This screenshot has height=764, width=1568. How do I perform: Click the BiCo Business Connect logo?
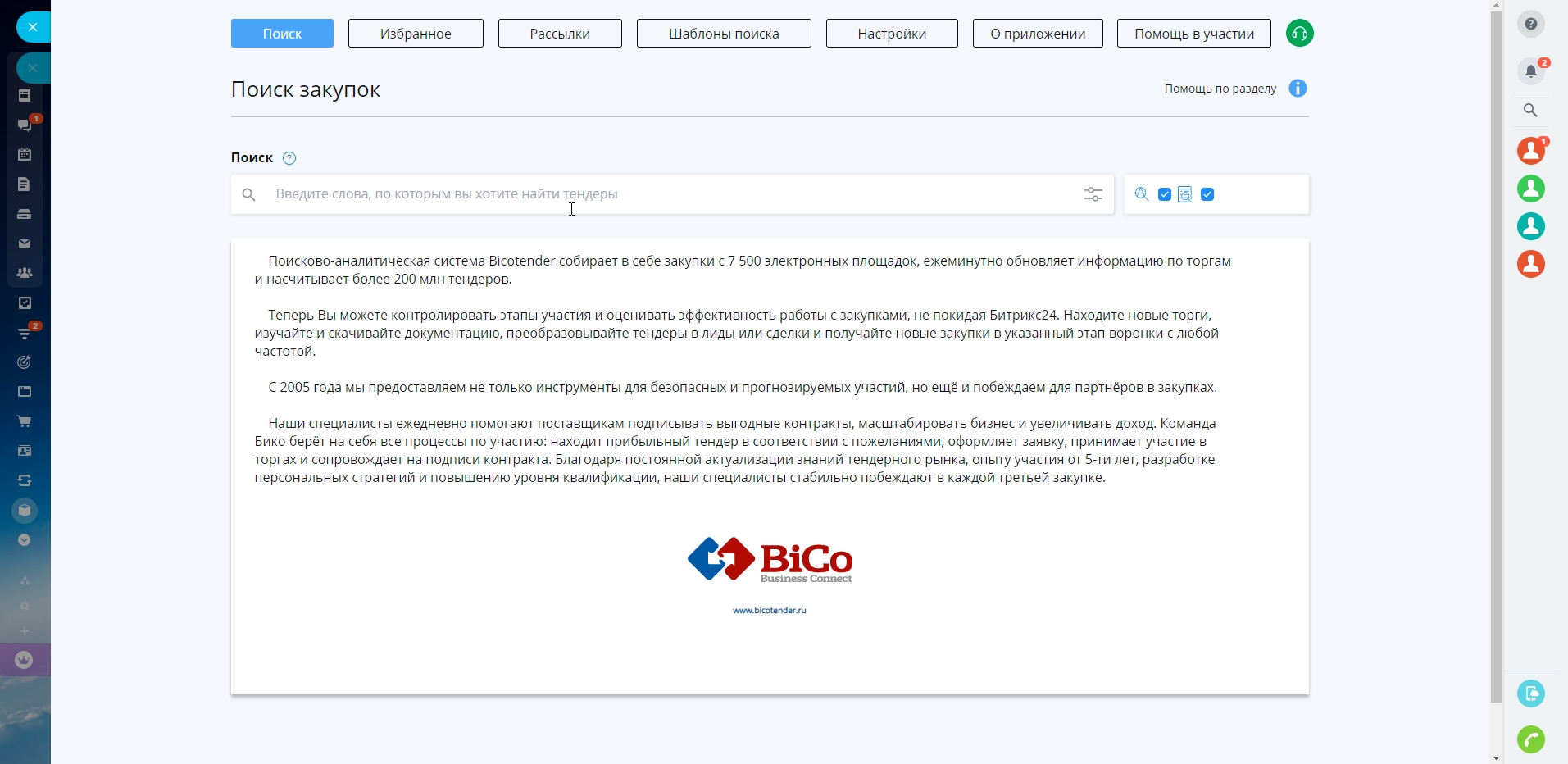(x=770, y=560)
